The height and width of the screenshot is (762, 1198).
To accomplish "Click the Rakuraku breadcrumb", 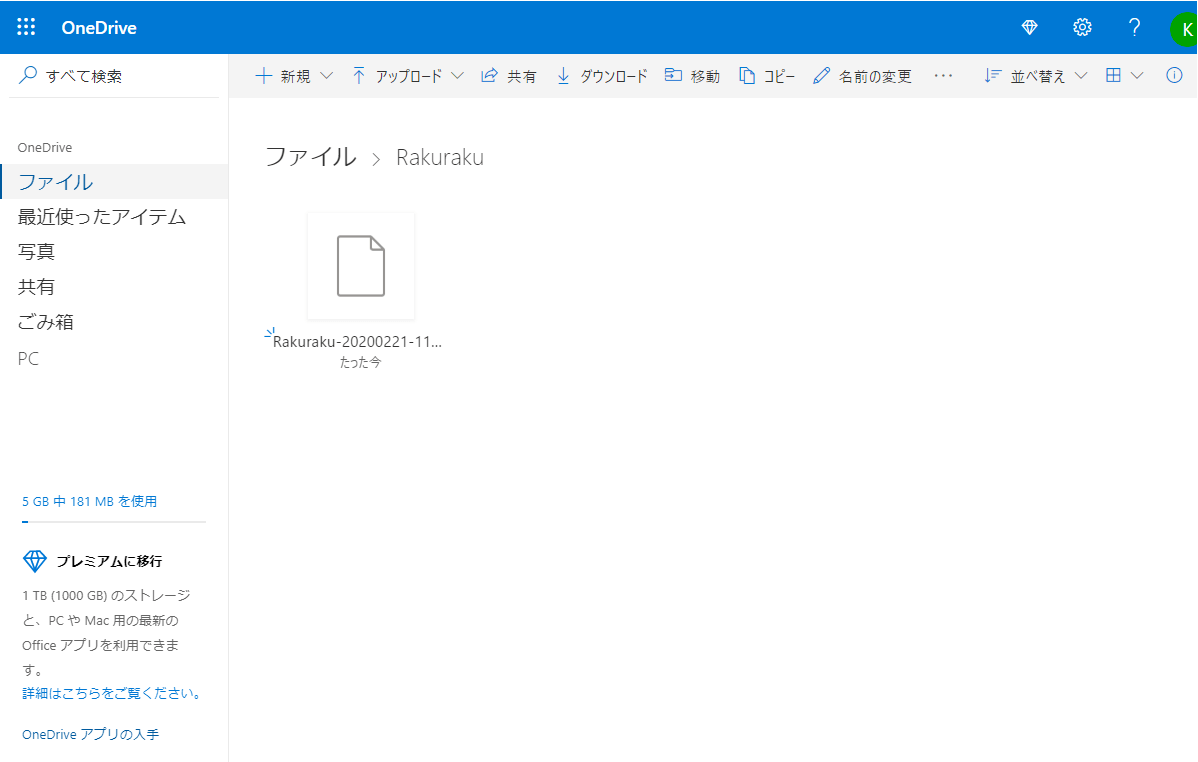I will [x=439, y=157].
